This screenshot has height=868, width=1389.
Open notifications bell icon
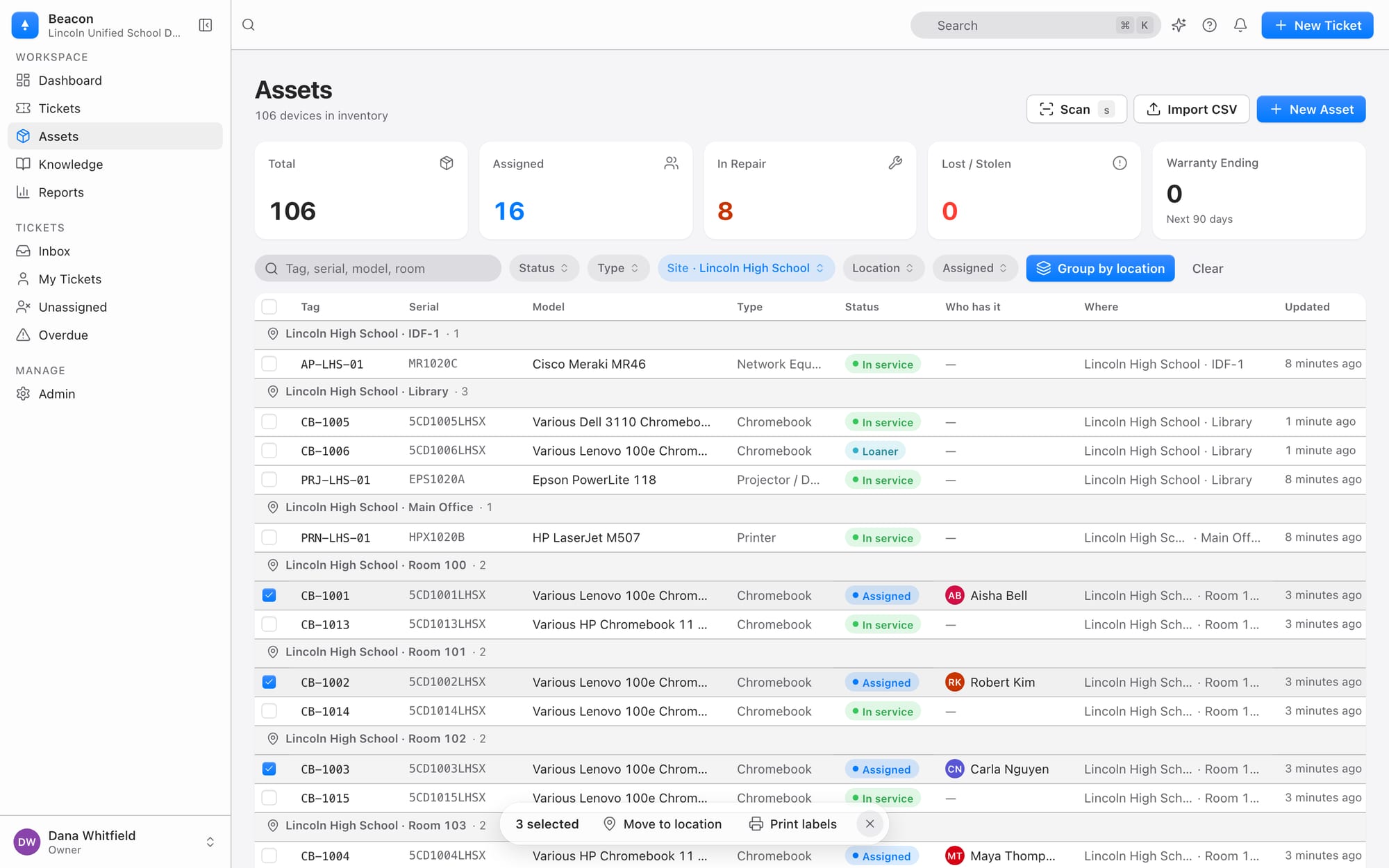1240,25
